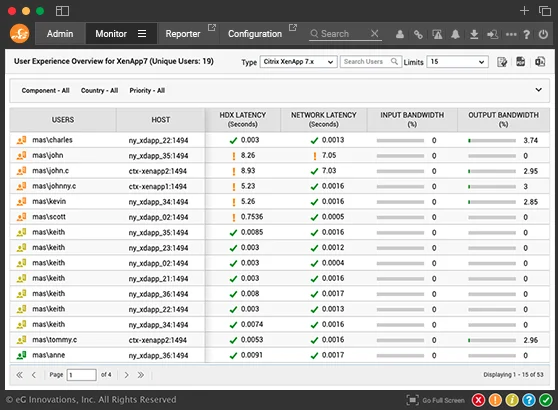Sort by OUTPUT BANDWIDTH column header
The width and height of the screenshot is (558, 410).
point(503,120)
